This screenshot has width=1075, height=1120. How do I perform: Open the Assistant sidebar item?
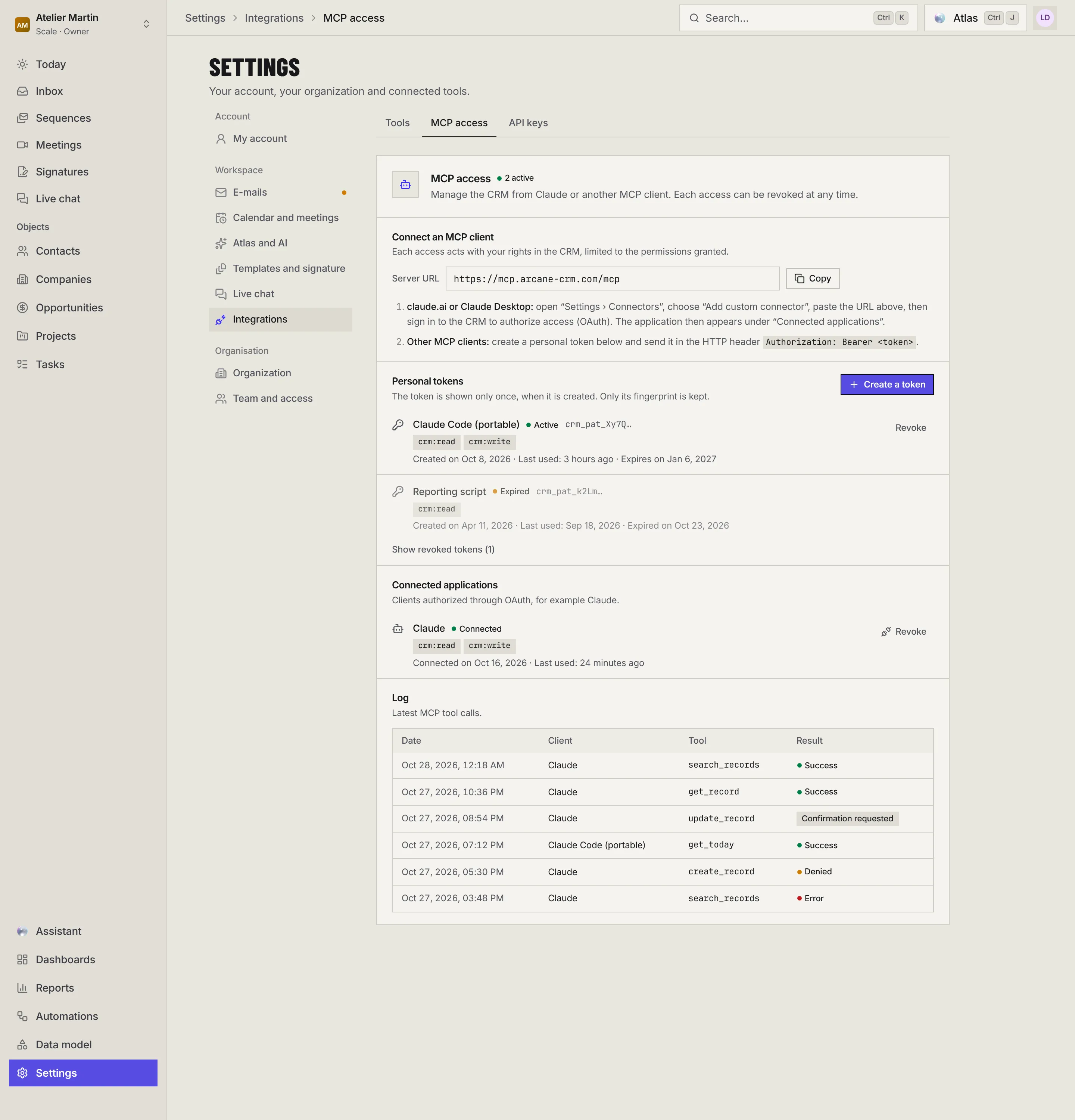[x=83, y=931]
